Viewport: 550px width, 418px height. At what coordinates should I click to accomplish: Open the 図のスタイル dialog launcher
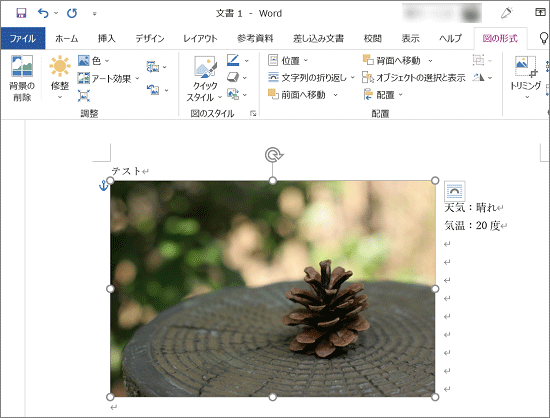(x=253, y=113)
